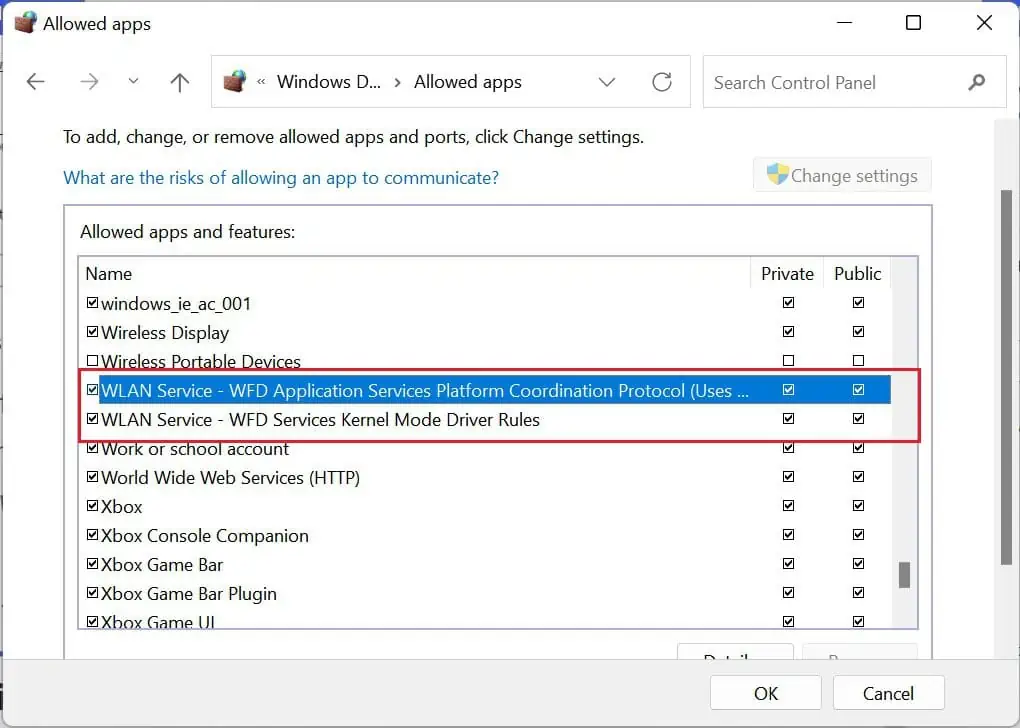
Task: Expand the address bar history dropdown
Action: 607,82
